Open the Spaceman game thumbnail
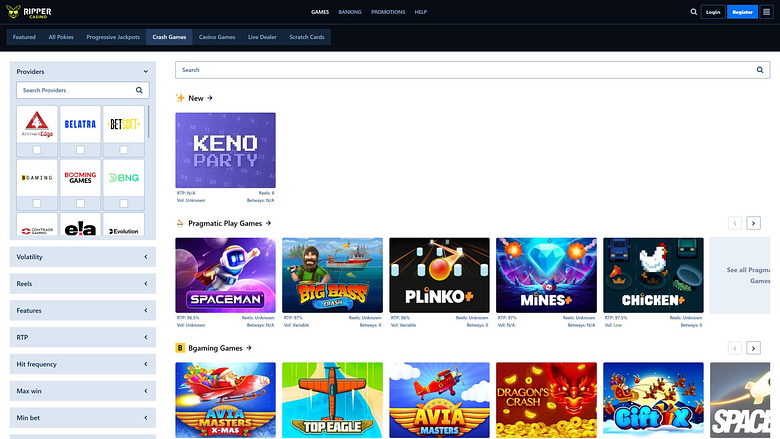Screen dimensions: 780x439 point(225,275)
